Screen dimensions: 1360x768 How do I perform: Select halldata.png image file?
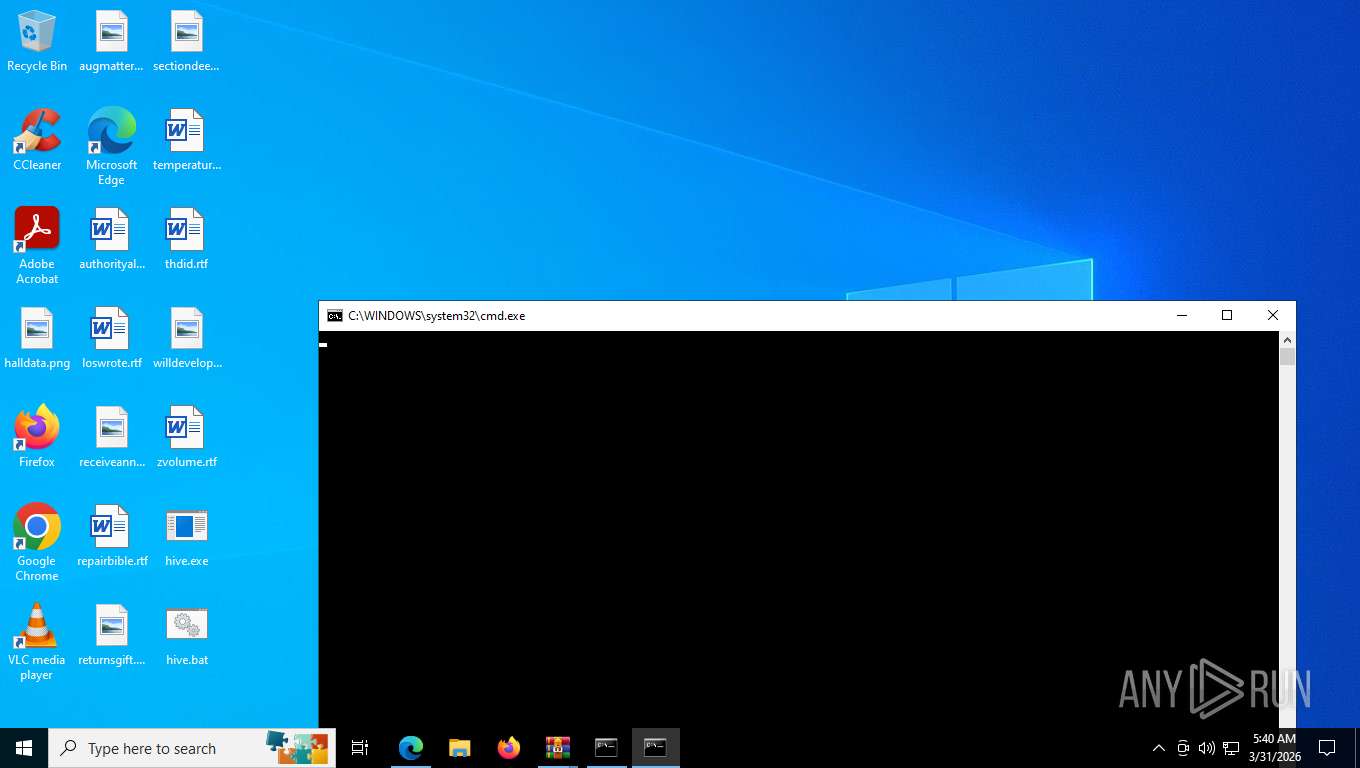37,338
